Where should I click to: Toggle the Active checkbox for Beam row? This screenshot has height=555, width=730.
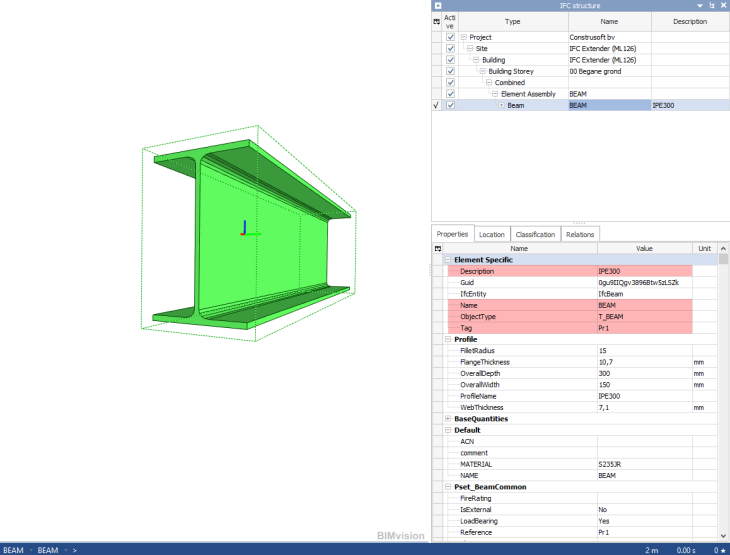pos(450,105)
